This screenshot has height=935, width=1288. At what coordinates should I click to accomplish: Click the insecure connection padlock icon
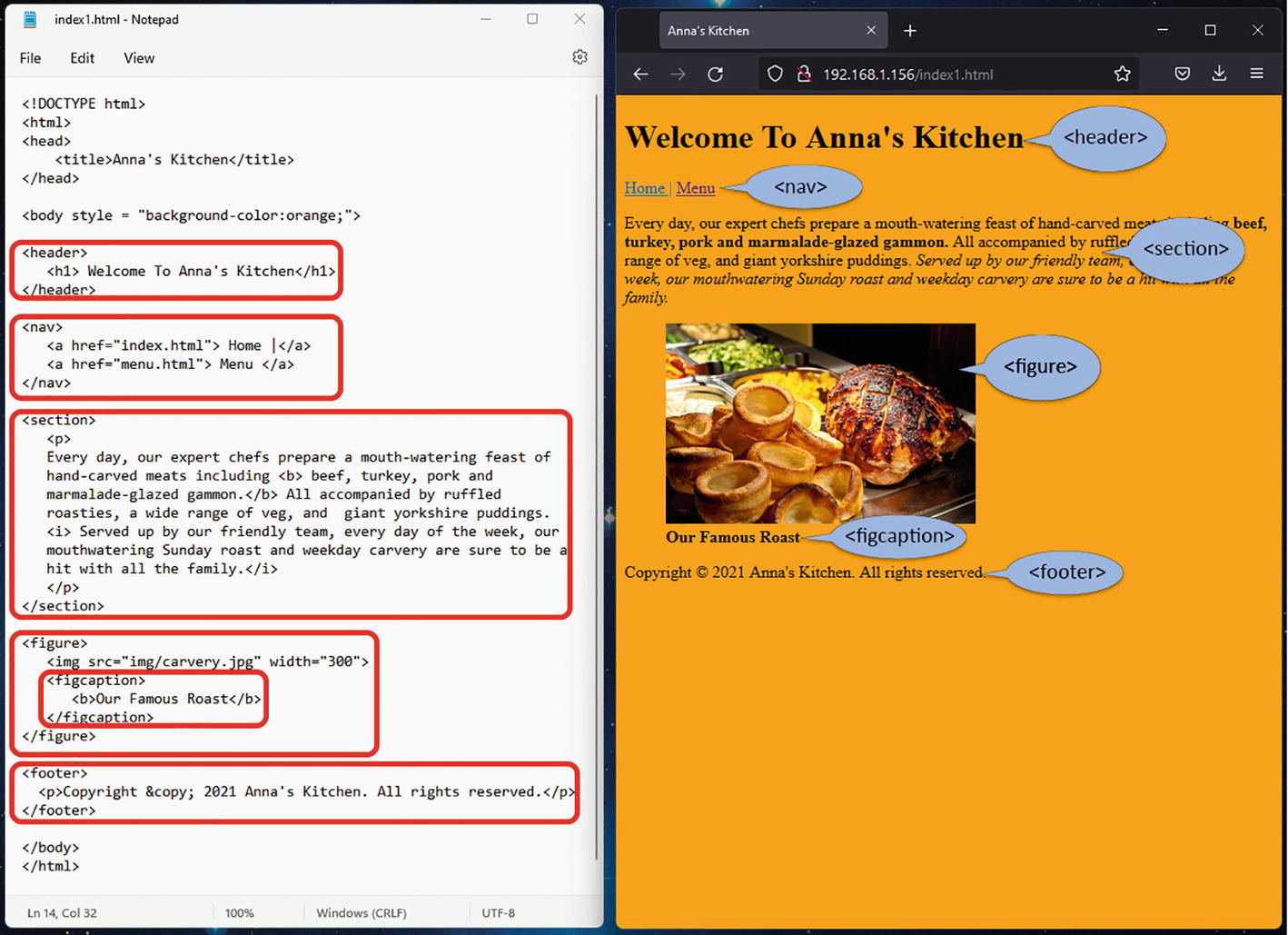[x=803, y=75]
